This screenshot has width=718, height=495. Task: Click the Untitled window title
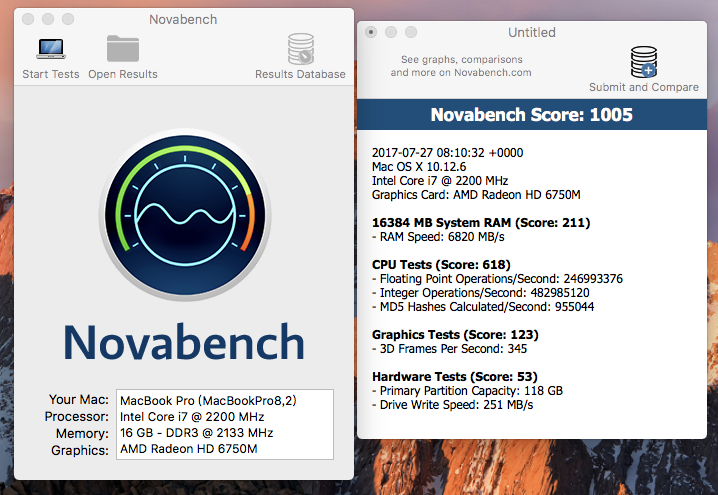pos(532,33)
